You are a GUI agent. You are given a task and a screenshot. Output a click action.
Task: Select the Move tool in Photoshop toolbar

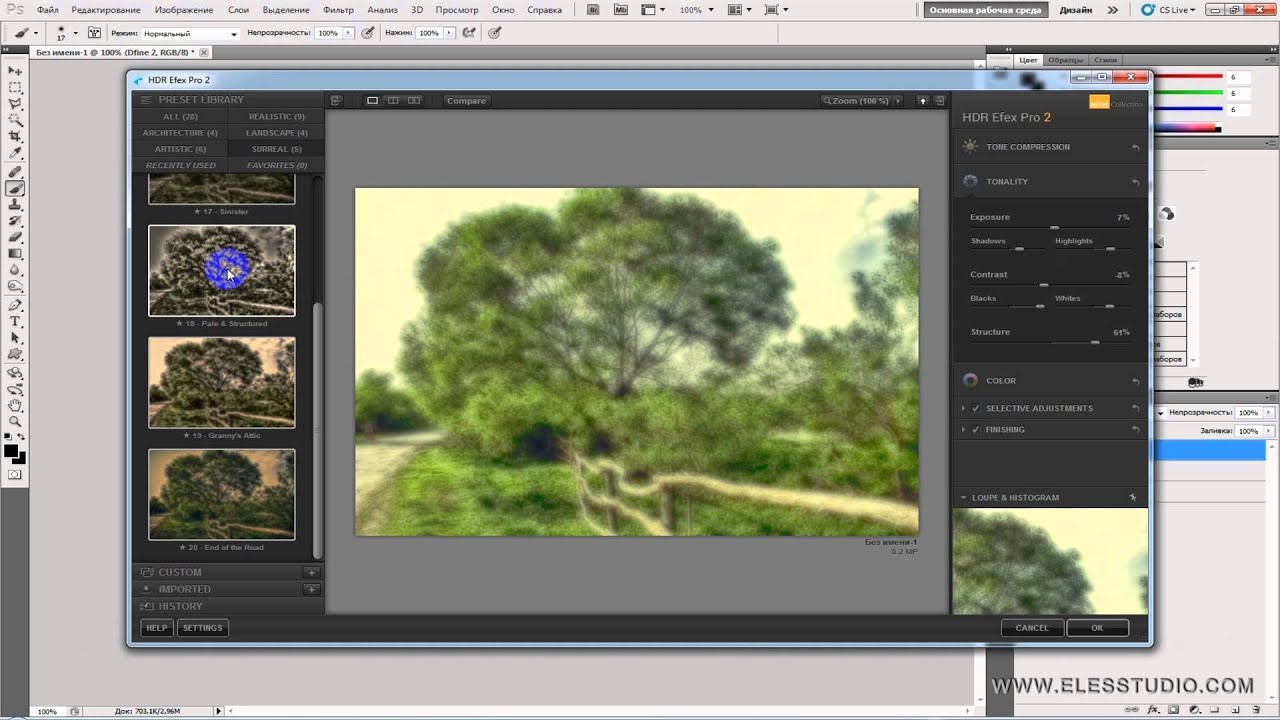15,70
